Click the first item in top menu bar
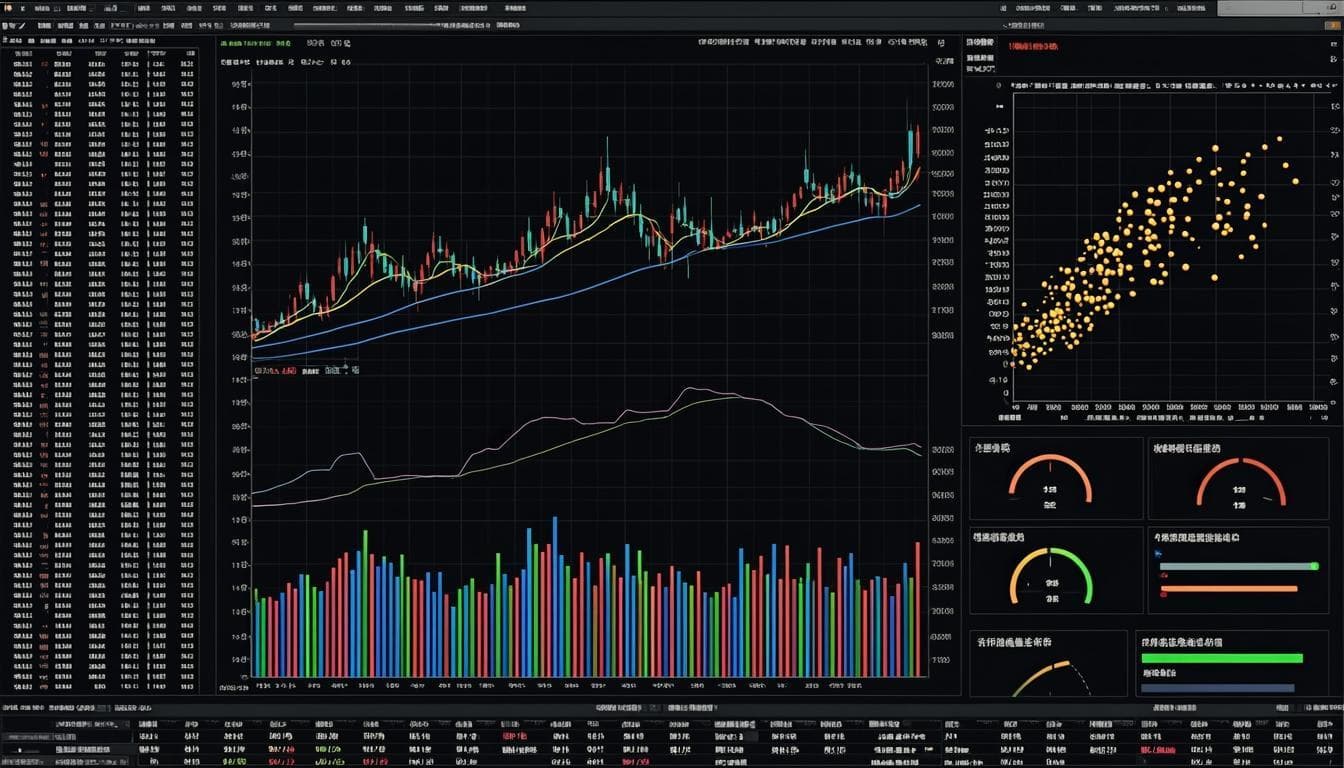 tap(8, 8)
